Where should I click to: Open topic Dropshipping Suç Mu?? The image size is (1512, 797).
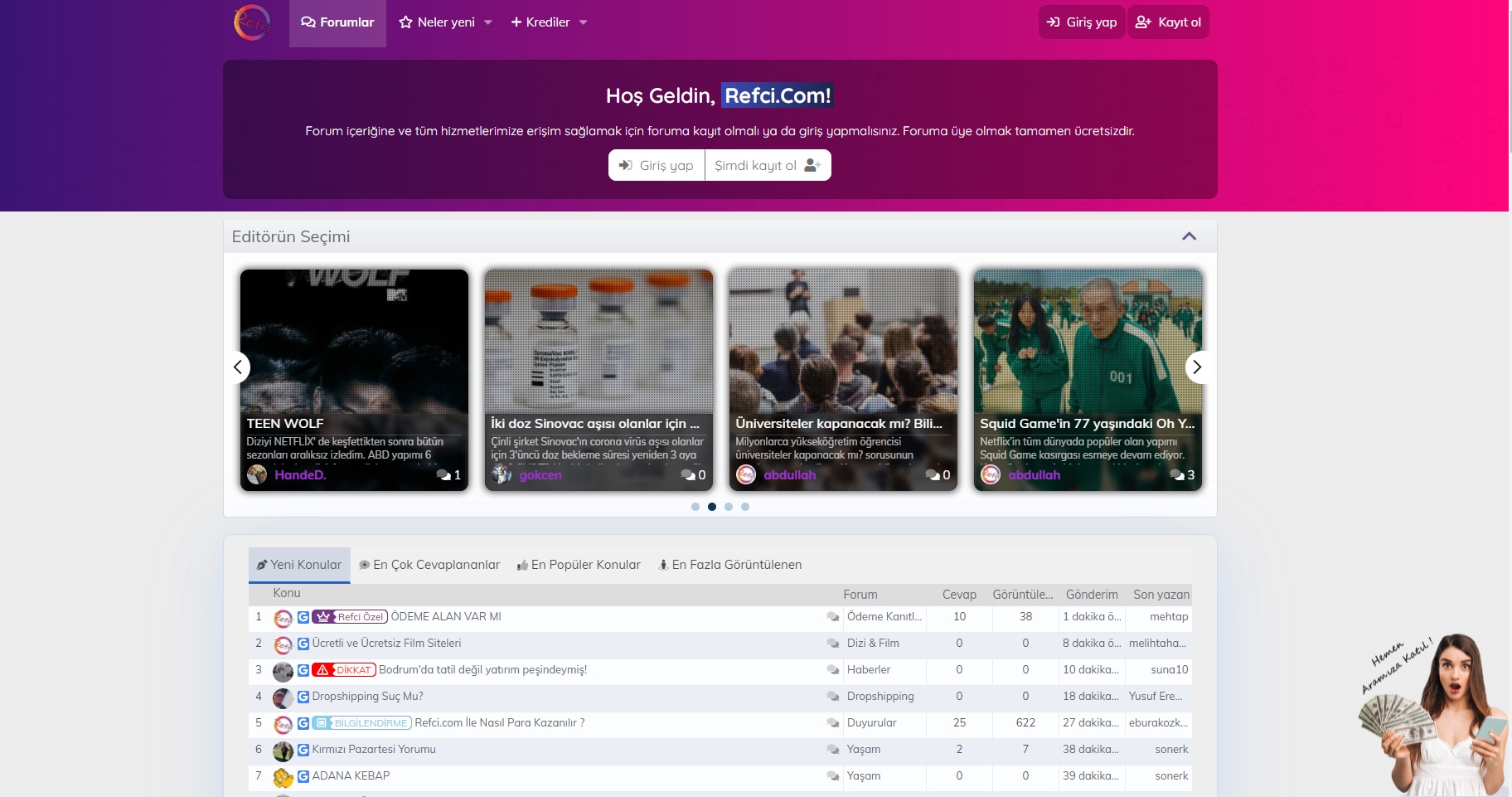(x=367, y=696)
